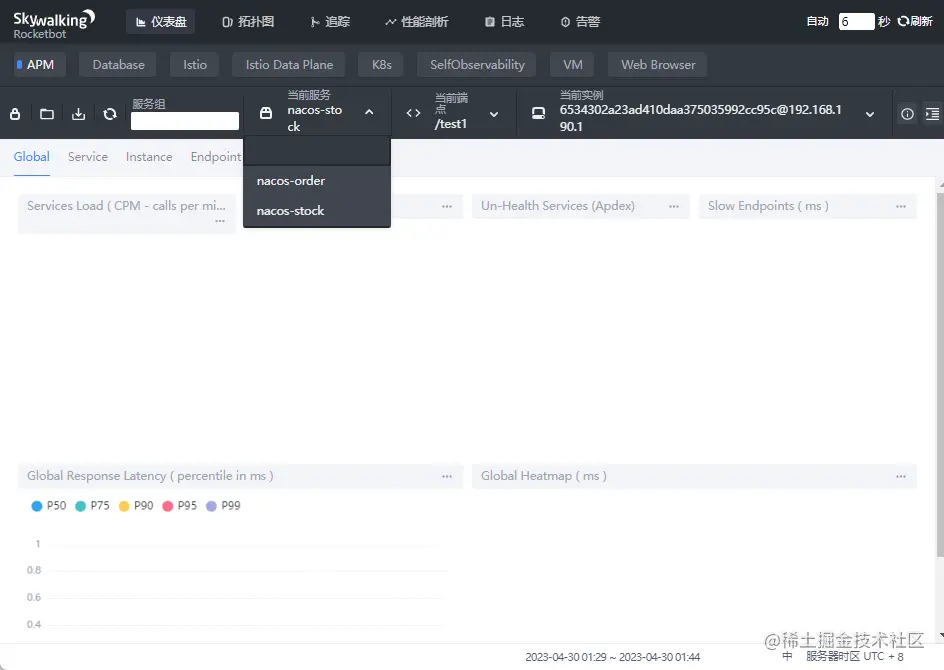Expand the 当前端点 /test1 dropdown

pos(494,114)
